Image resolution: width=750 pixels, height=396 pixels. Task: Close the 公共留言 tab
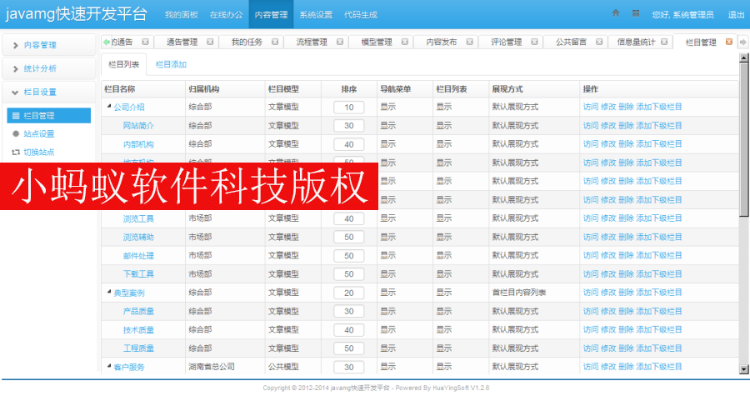pyautogui.click(x=599, y=42)
